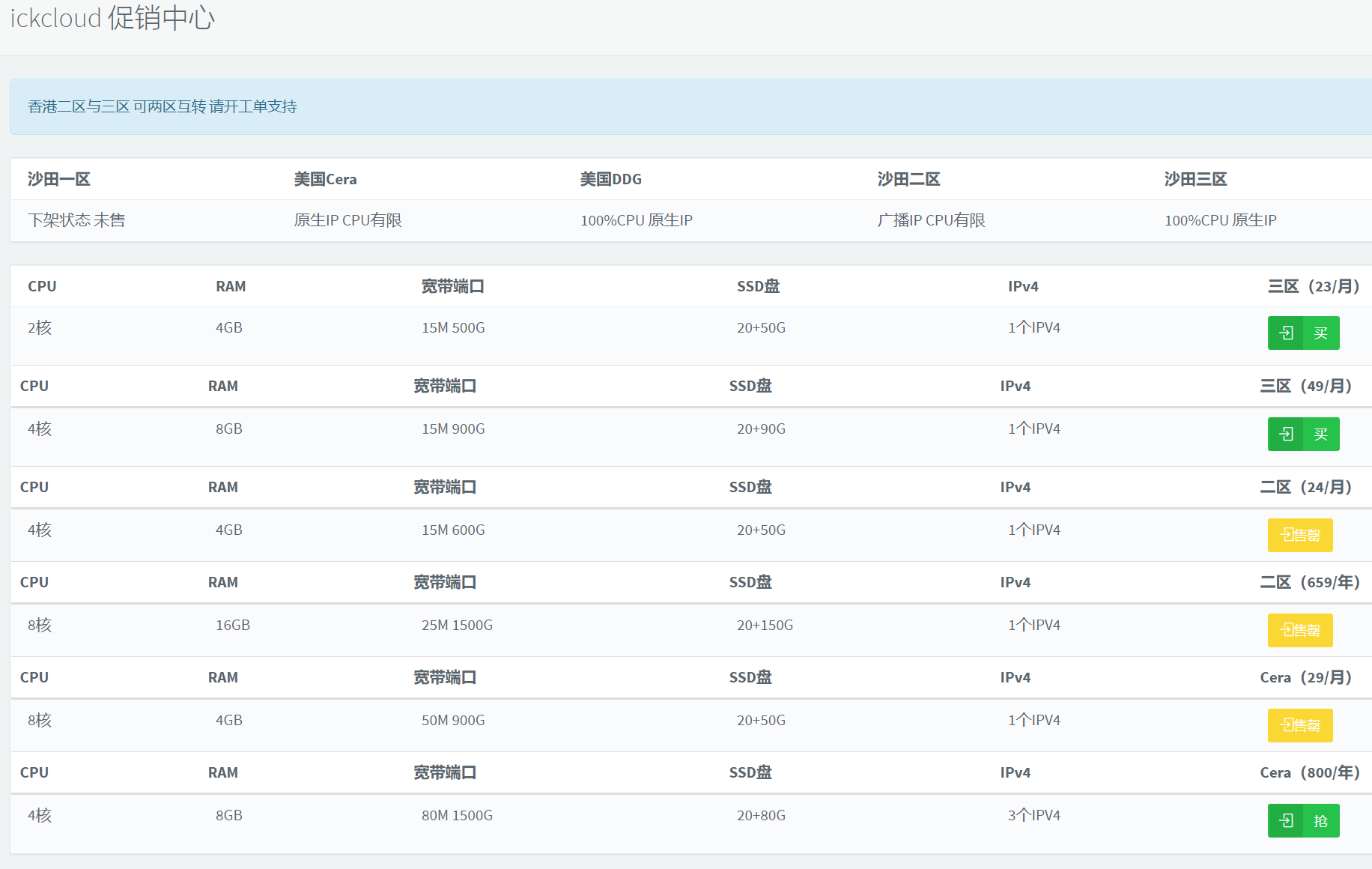This screenshot has height=869, width=1372.
Task: Select the 沙田一区 region heading
Action: click(x=59, y=179)
